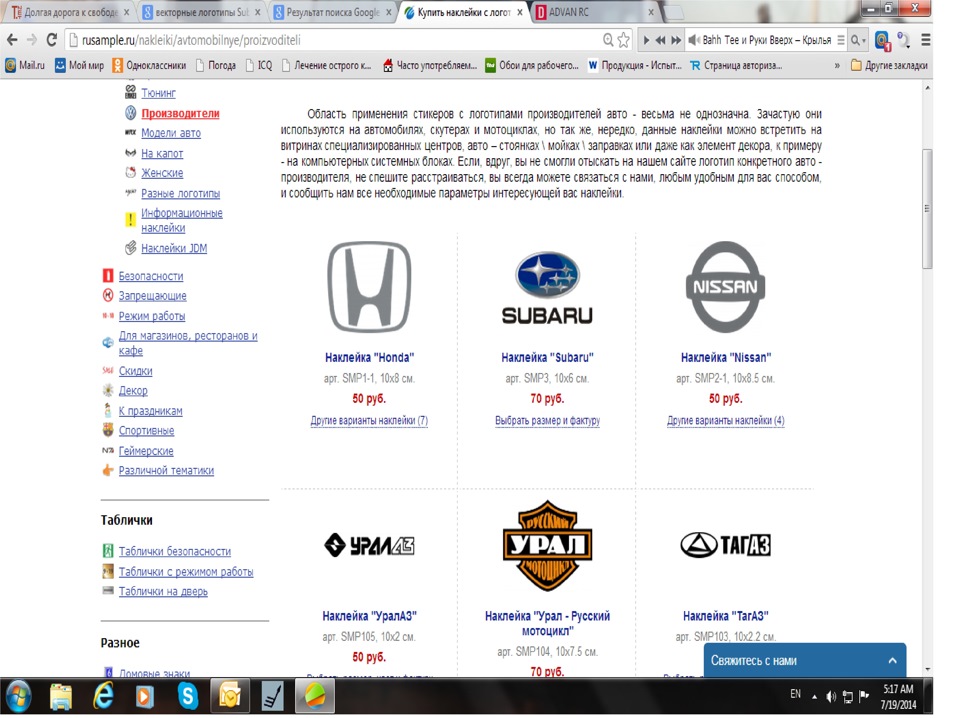Open the Женские category
Viewport: 960px width, 718px height.
click(x=162, y=173)
